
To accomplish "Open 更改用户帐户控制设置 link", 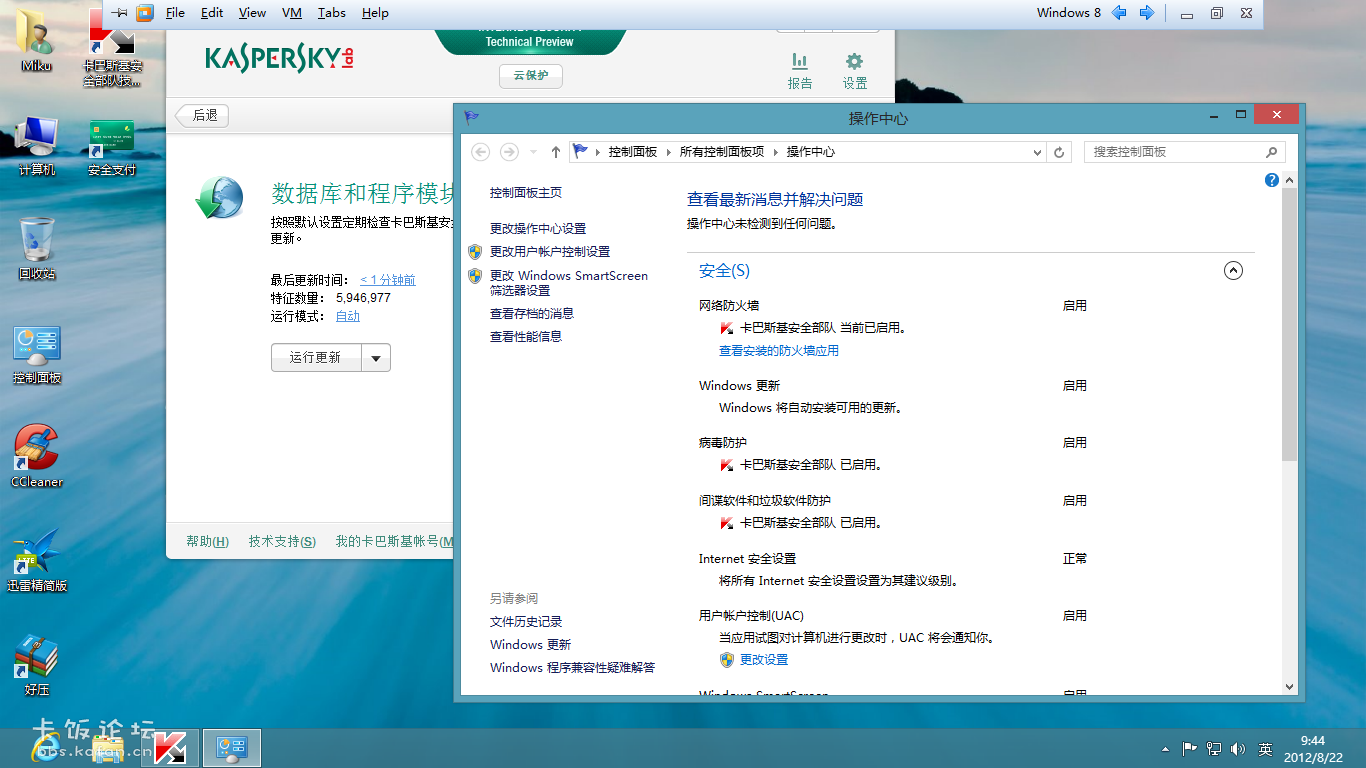I will 550,252.
